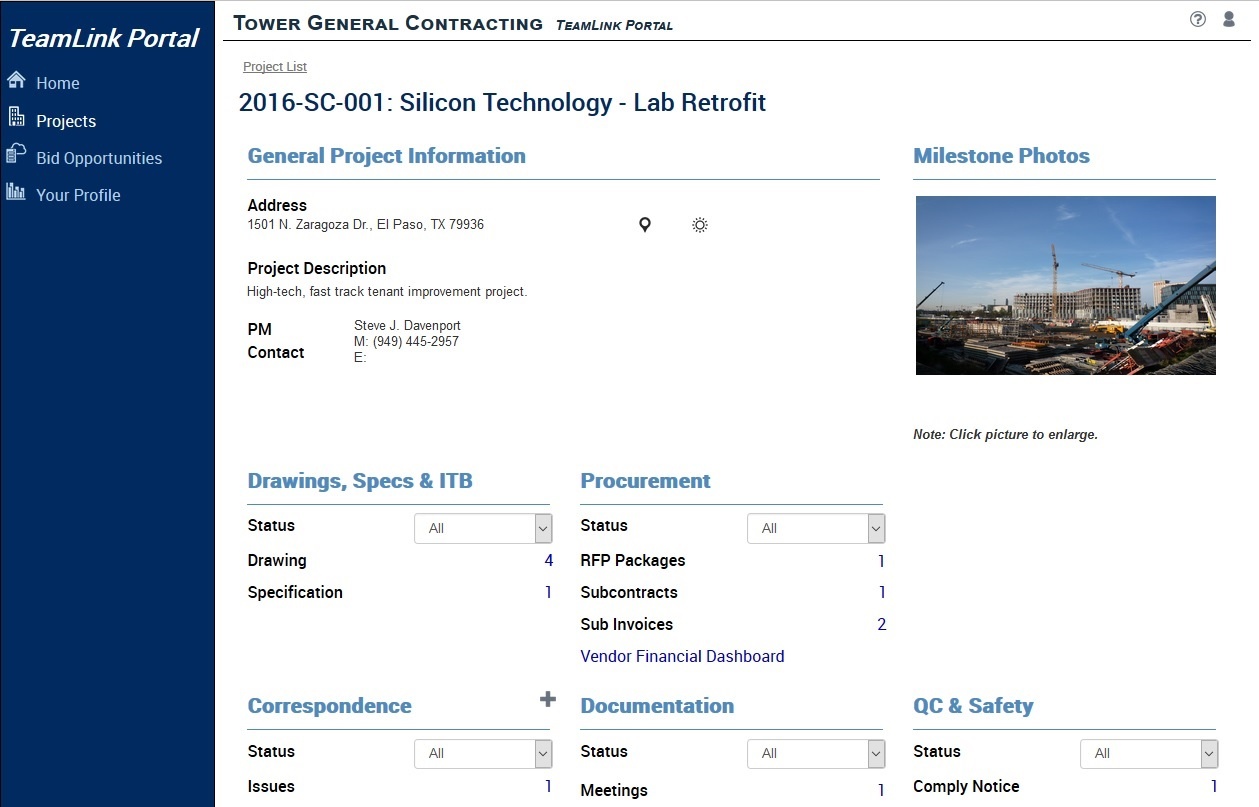
Task: Click the weather sun icon
Action: (x=700, y=225)
